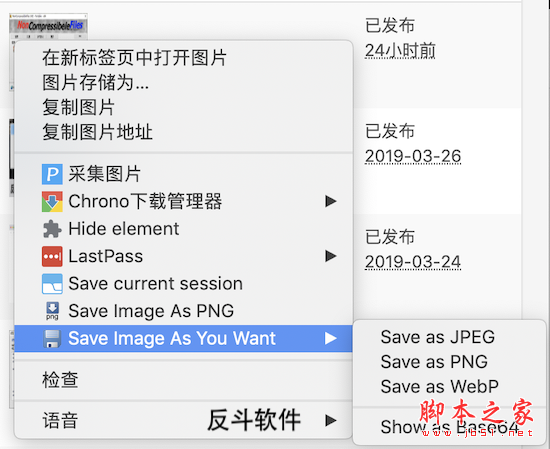Click the Hide element puzzle icon
550x449 pixels.
[x=52, y=229]
